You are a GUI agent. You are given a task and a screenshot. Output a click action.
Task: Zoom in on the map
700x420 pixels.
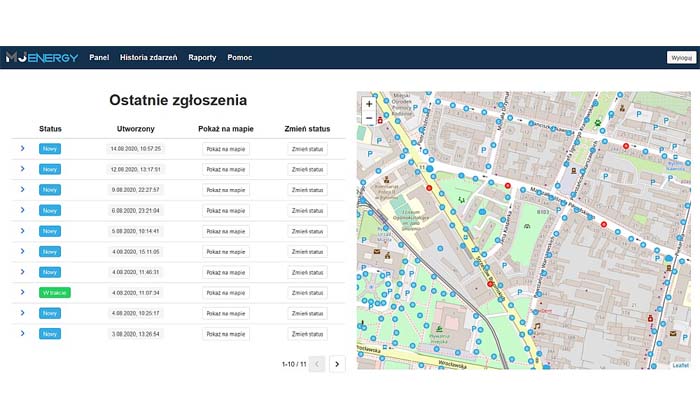coord(369,104)
